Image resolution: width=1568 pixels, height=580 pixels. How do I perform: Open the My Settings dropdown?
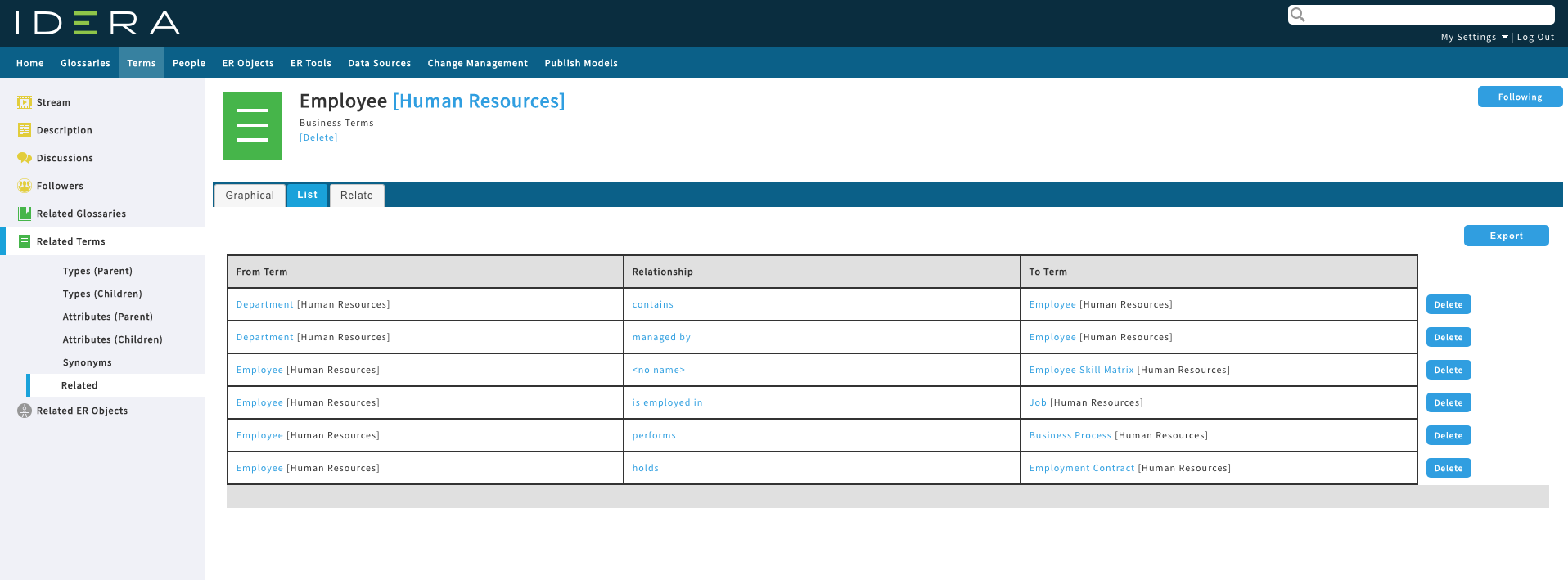tap(1474, 37)
